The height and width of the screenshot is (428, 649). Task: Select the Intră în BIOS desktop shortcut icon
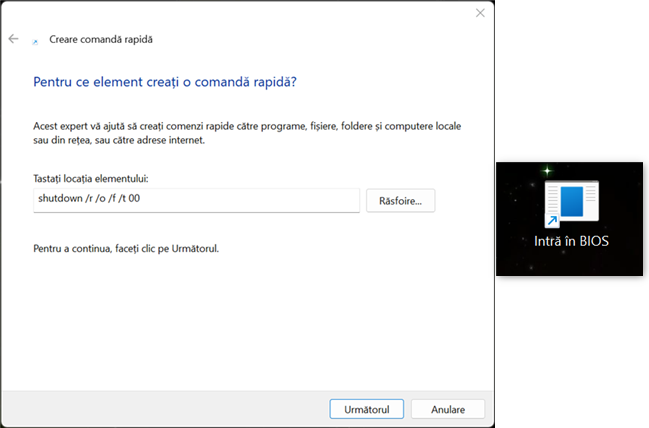(x=571, y=204)
